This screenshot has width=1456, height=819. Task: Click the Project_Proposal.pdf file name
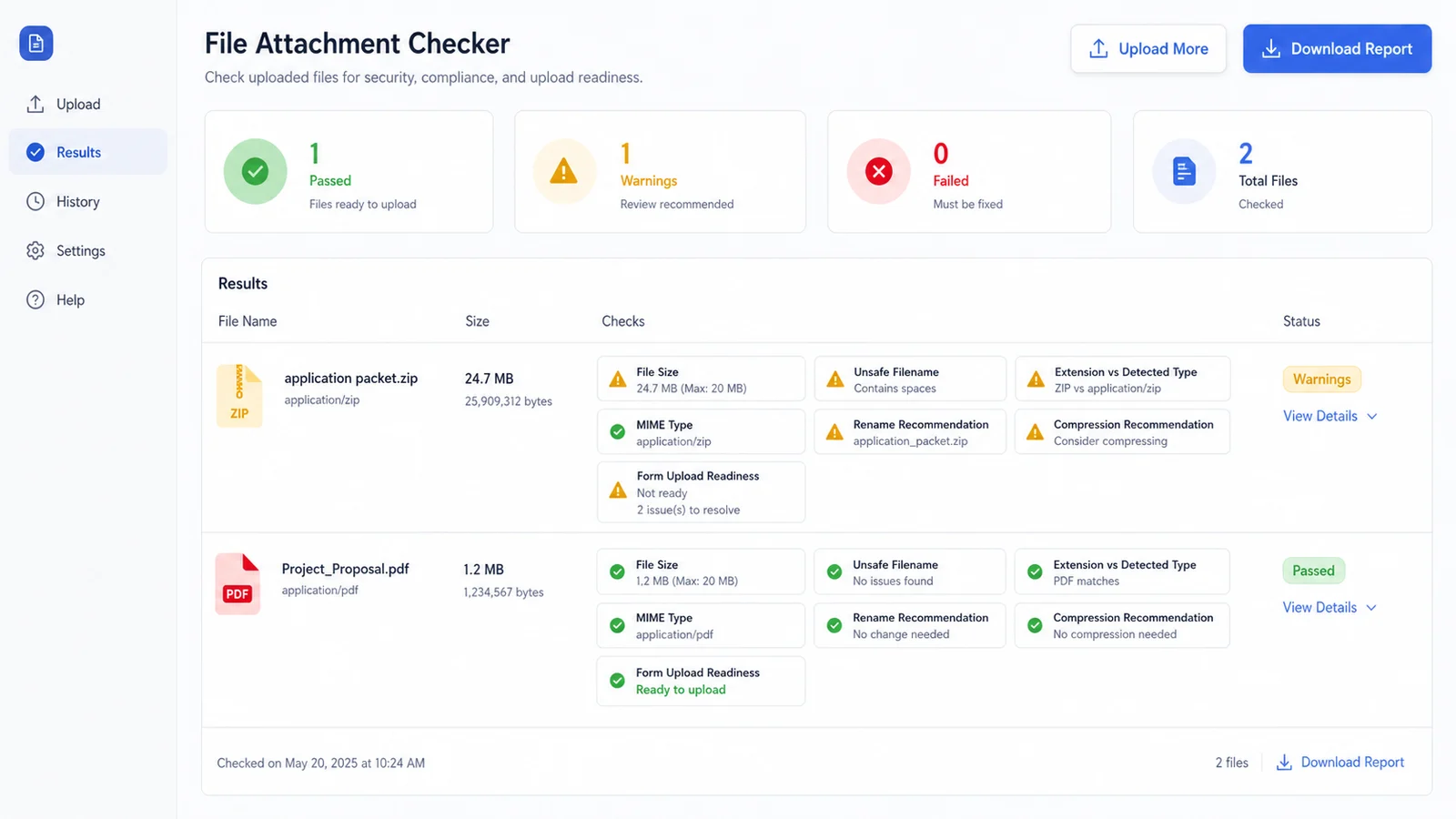click(x=346, y=569)
